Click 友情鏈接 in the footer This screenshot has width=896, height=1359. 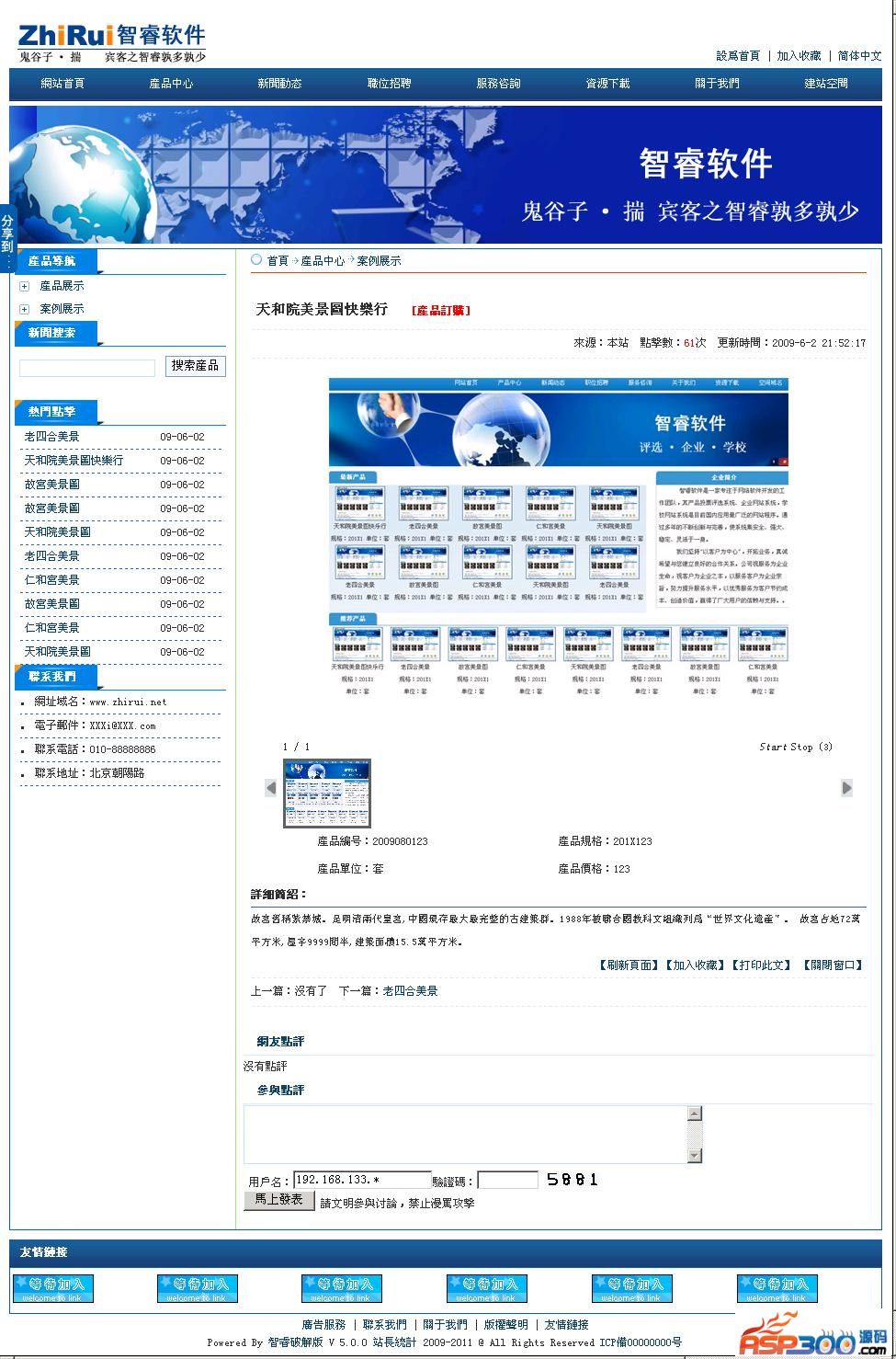[x=566, y=1325]
